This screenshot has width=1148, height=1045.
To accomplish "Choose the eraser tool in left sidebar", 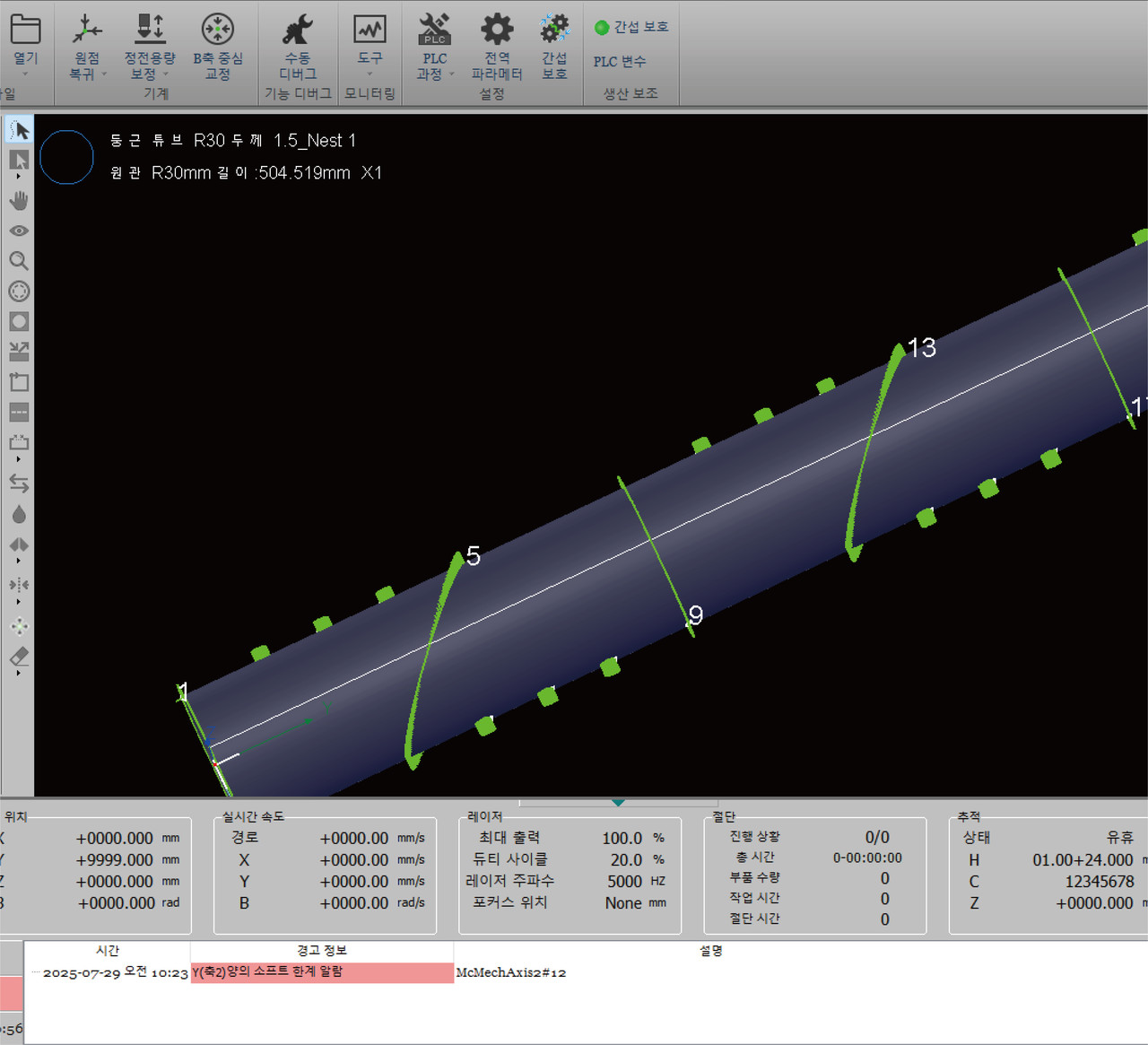I will click(x=19, y=657).
